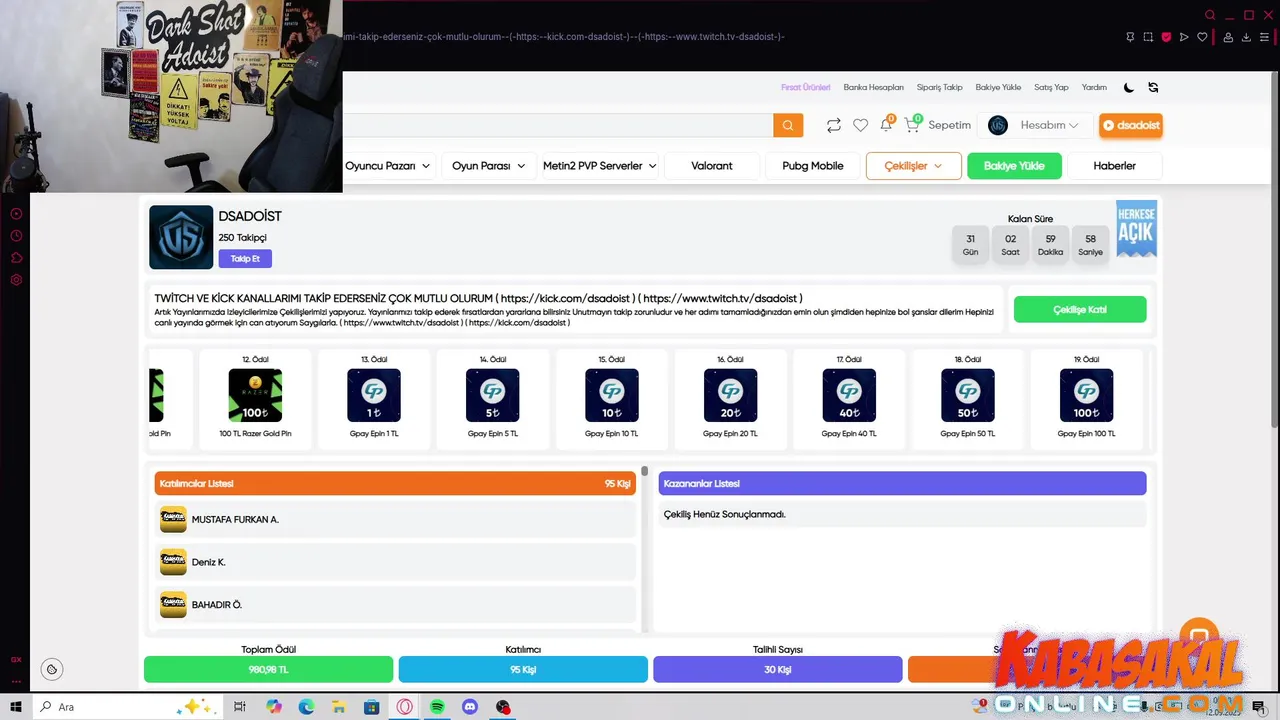Open the red ad blocker shield icon
The width and height of the screenshot is (1280, 720).
pos(1166,37)
